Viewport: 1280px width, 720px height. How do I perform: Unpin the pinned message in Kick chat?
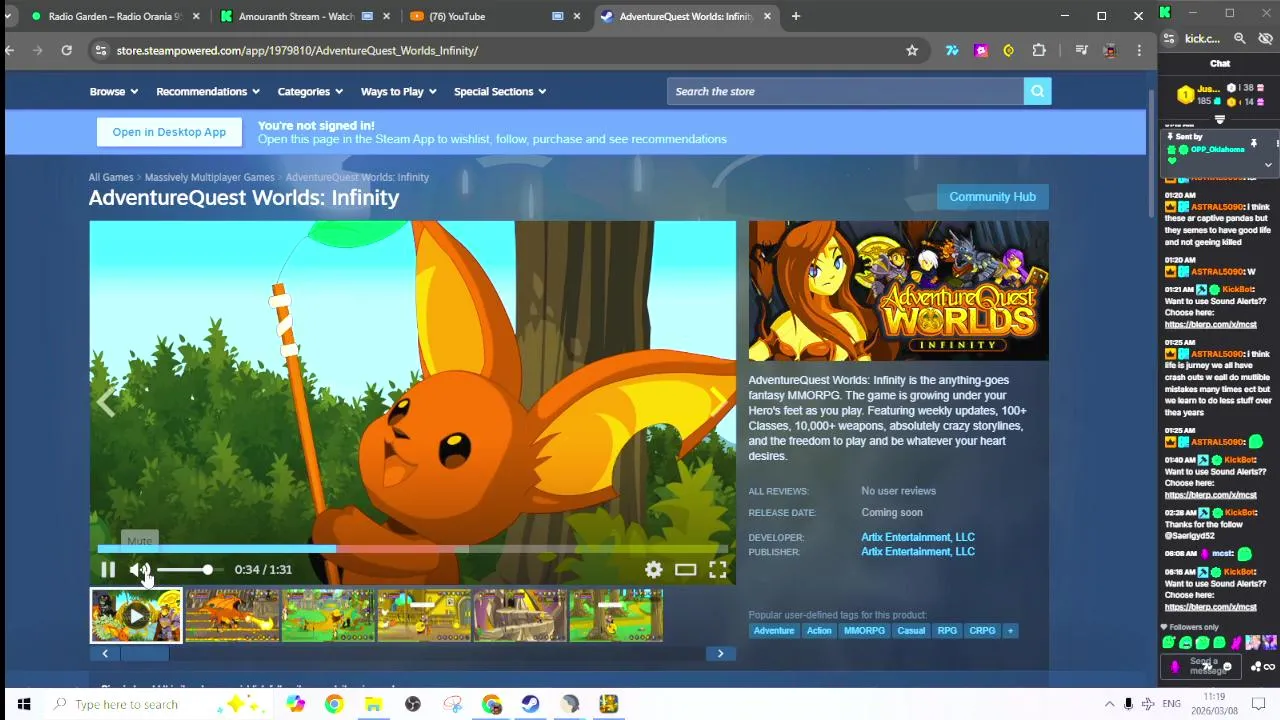1253,144
